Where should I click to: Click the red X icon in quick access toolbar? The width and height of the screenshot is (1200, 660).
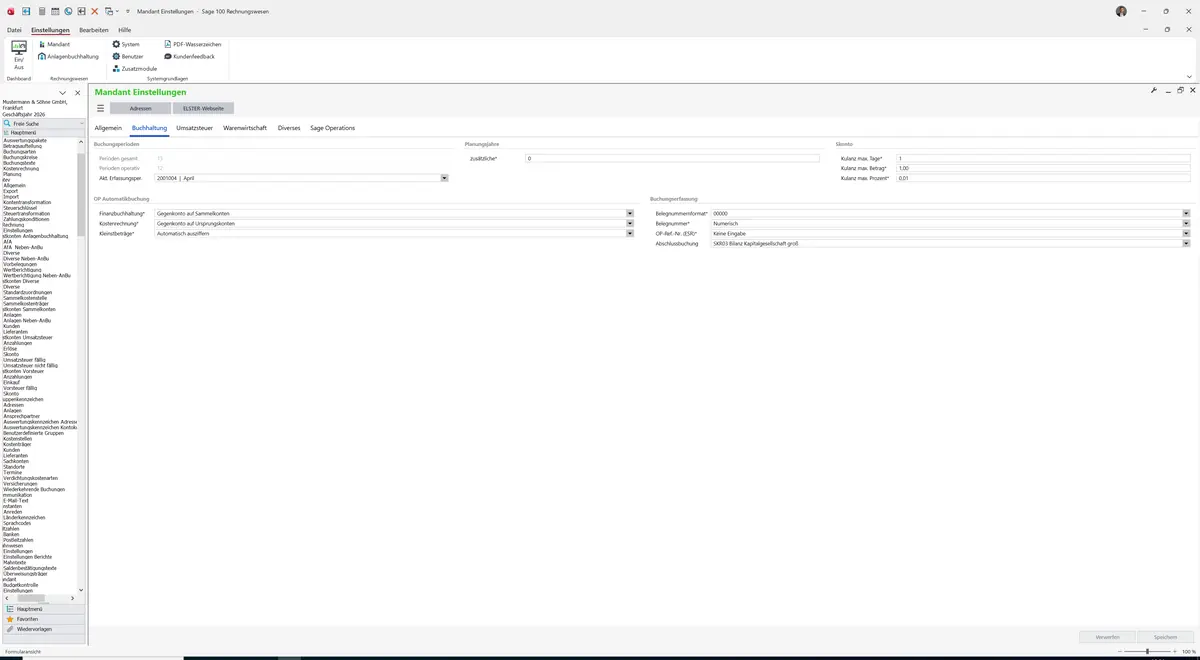95,11
